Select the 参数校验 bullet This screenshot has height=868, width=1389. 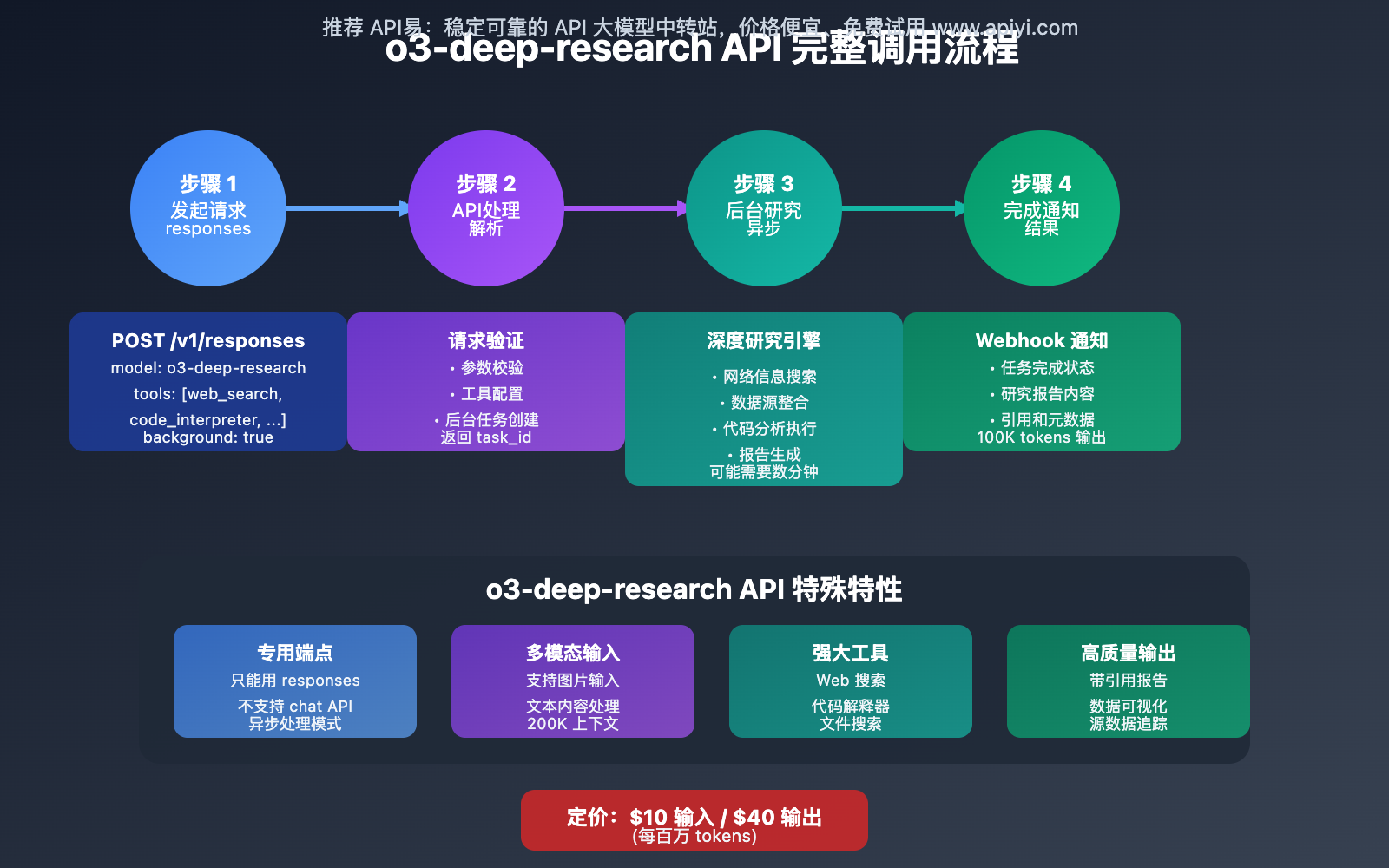pyautogui.click(x=486, y=368)
